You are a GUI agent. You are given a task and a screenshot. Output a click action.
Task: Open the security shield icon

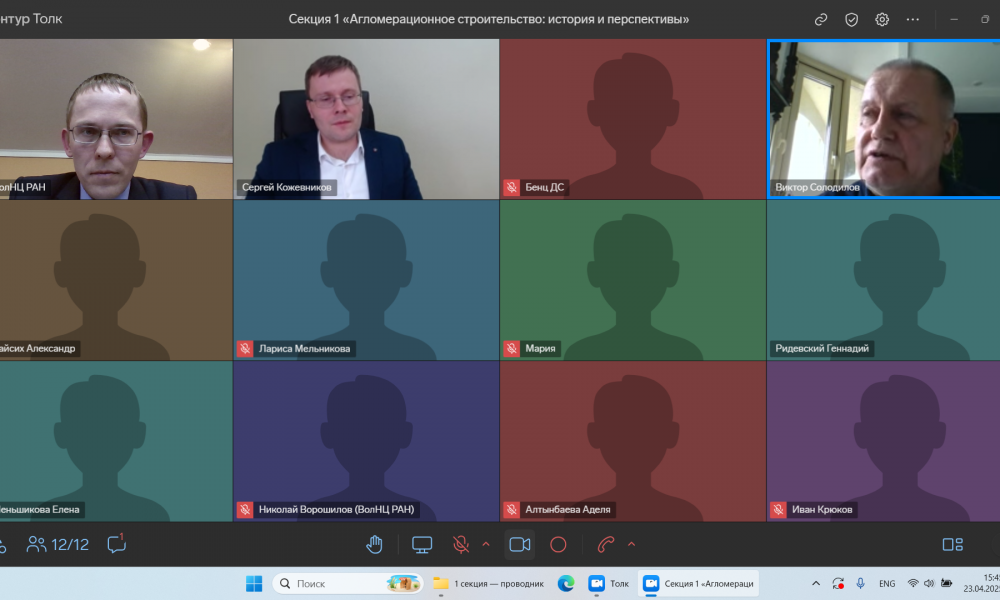pos(851,20)
